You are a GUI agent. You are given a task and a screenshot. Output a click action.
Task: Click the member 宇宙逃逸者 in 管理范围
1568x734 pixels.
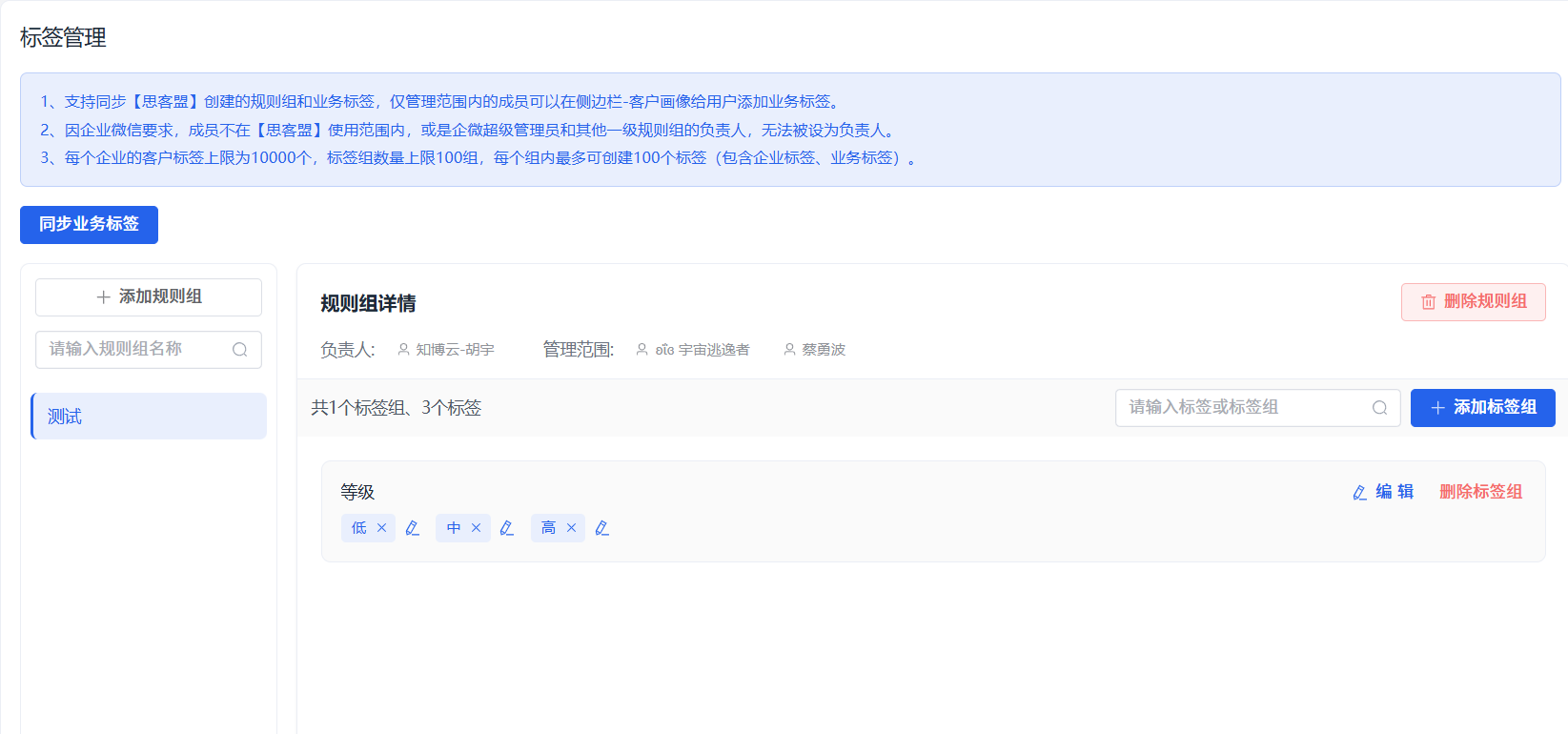(703, 350)
